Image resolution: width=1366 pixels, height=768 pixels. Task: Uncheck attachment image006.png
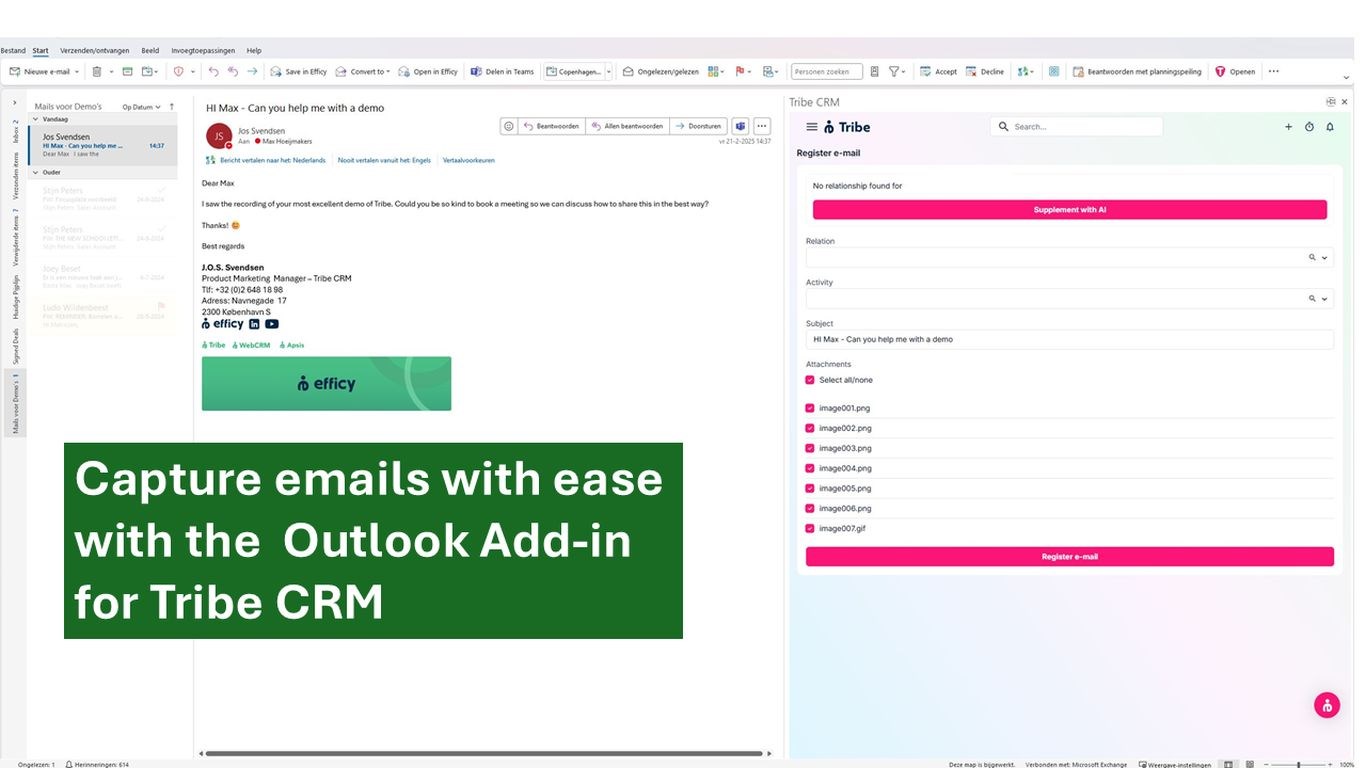[810, 508]
